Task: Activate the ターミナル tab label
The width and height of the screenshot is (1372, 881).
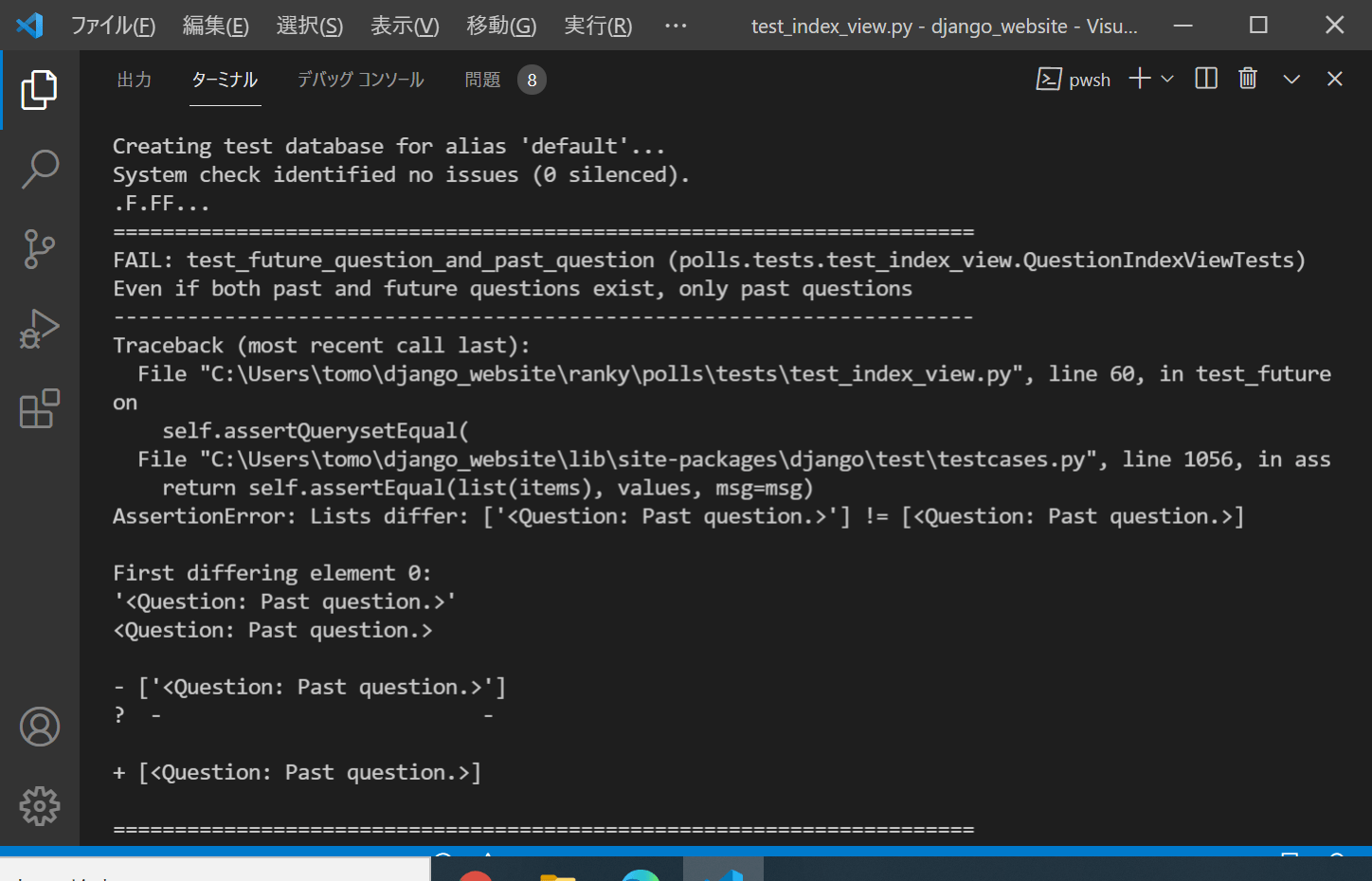Action: pos(224,80)
